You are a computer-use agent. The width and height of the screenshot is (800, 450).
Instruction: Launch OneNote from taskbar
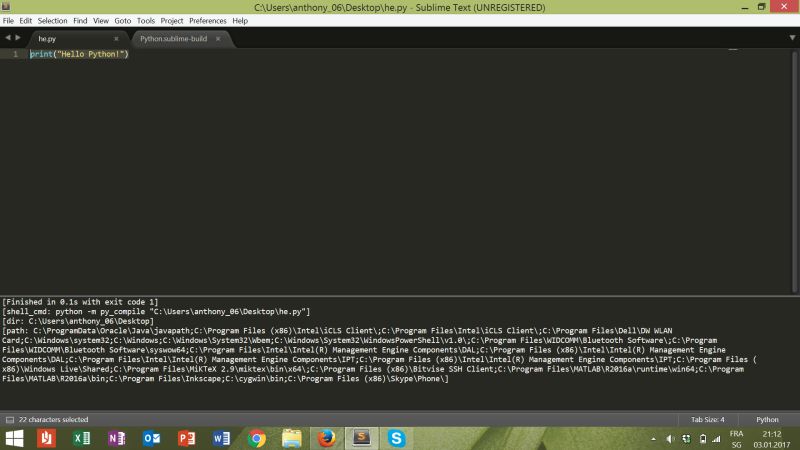pyautogui.click(x=116, y=438)
